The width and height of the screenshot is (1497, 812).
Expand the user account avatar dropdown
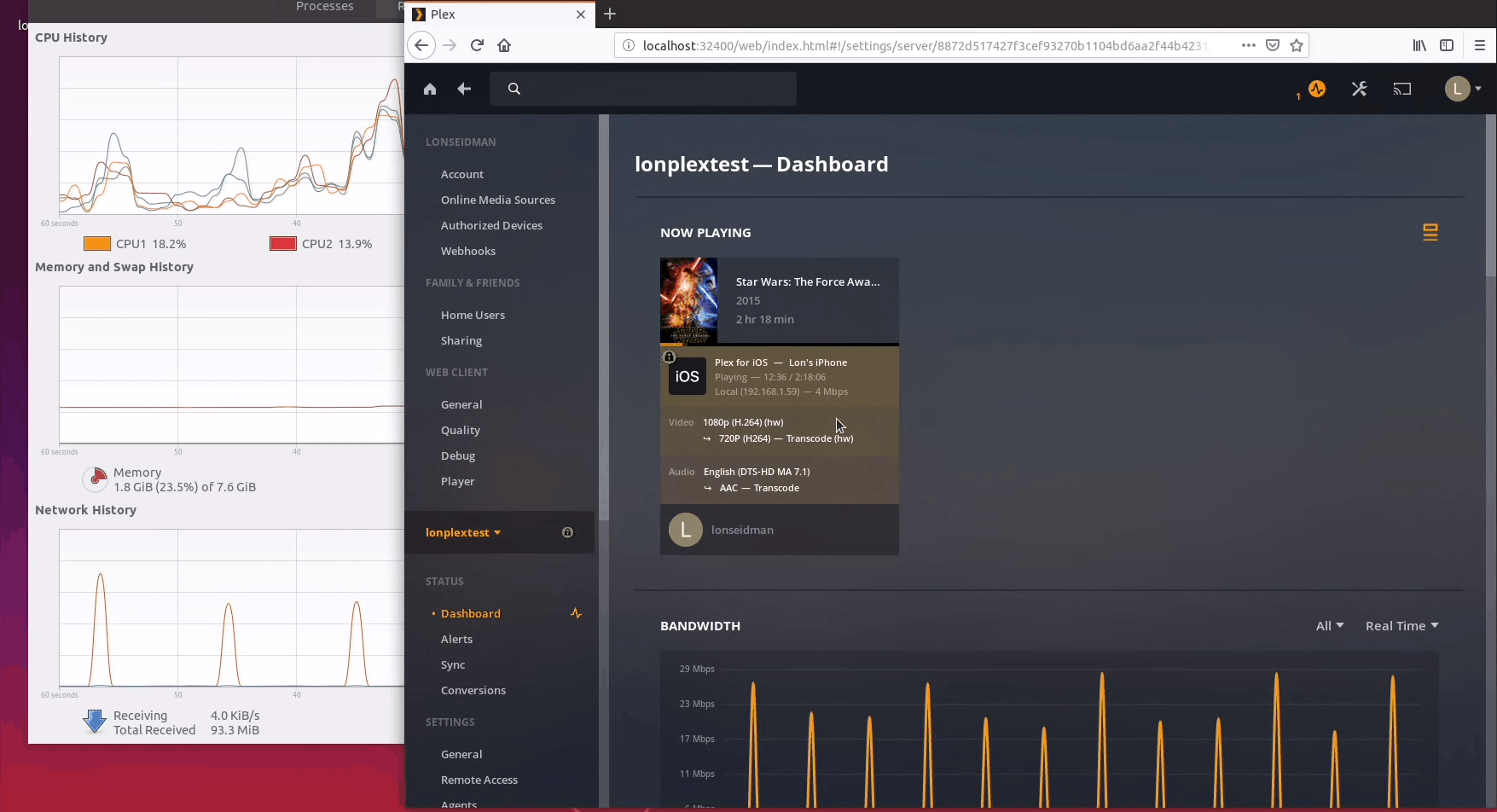pos(1463,89)
